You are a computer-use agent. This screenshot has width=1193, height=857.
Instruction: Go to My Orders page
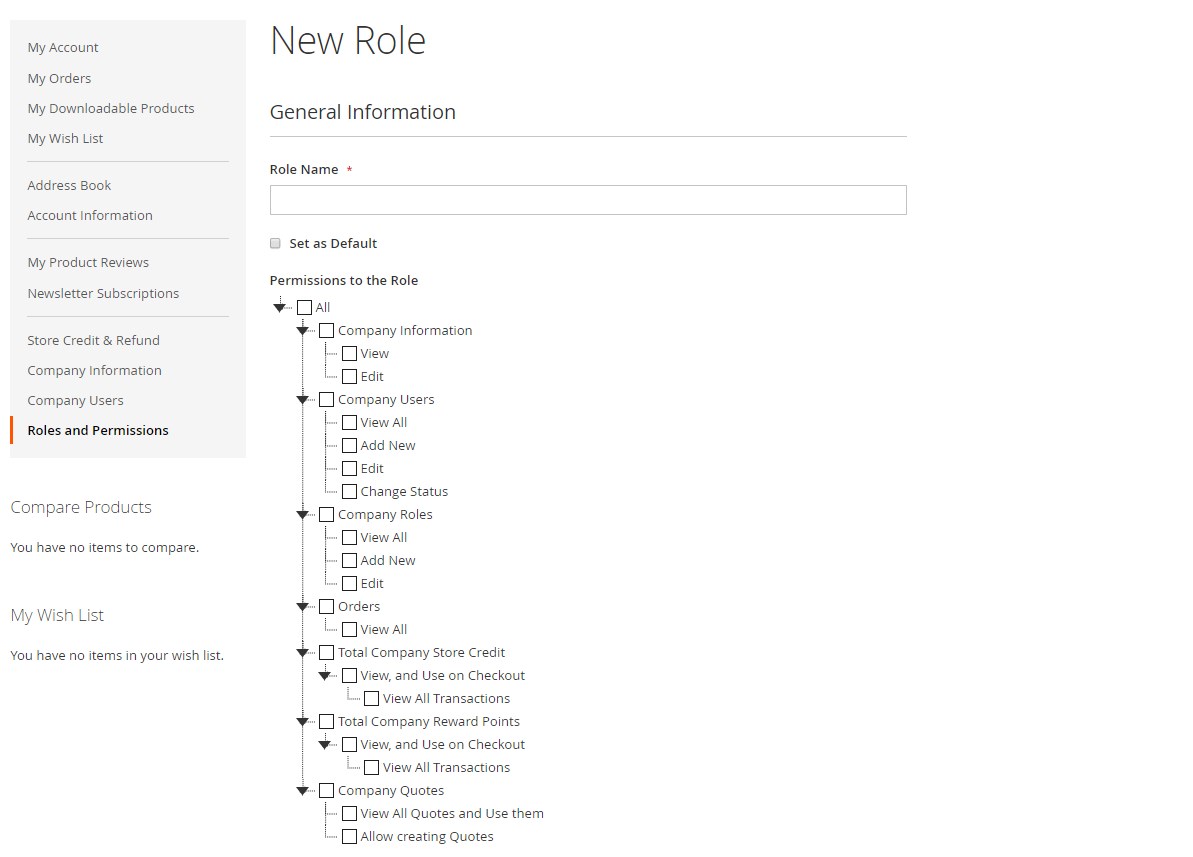(x=59, y=78)
